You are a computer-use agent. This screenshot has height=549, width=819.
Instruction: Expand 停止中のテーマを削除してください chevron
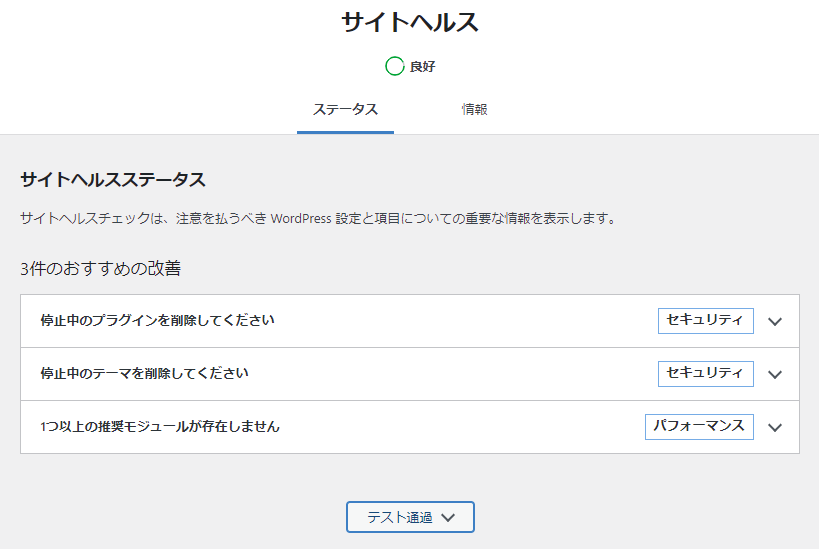[x=775, y=375]
